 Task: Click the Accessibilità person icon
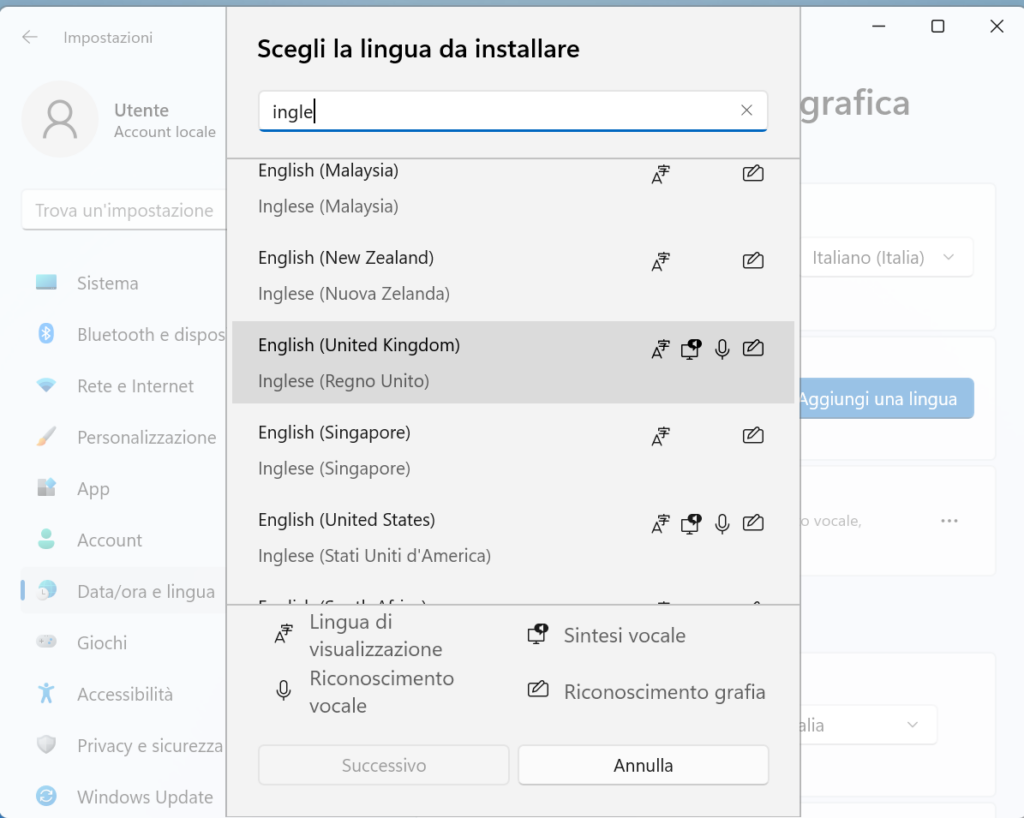point(46,693)
